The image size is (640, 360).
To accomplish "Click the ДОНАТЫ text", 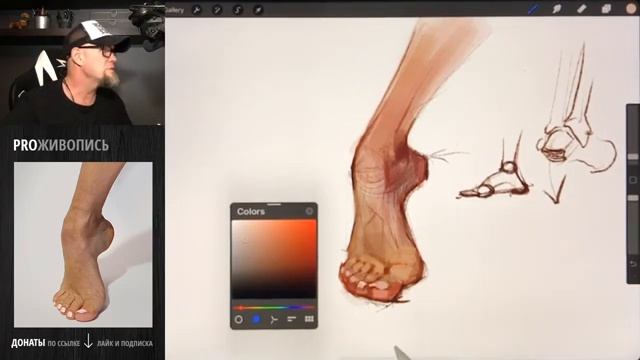I will pos(28,343).
